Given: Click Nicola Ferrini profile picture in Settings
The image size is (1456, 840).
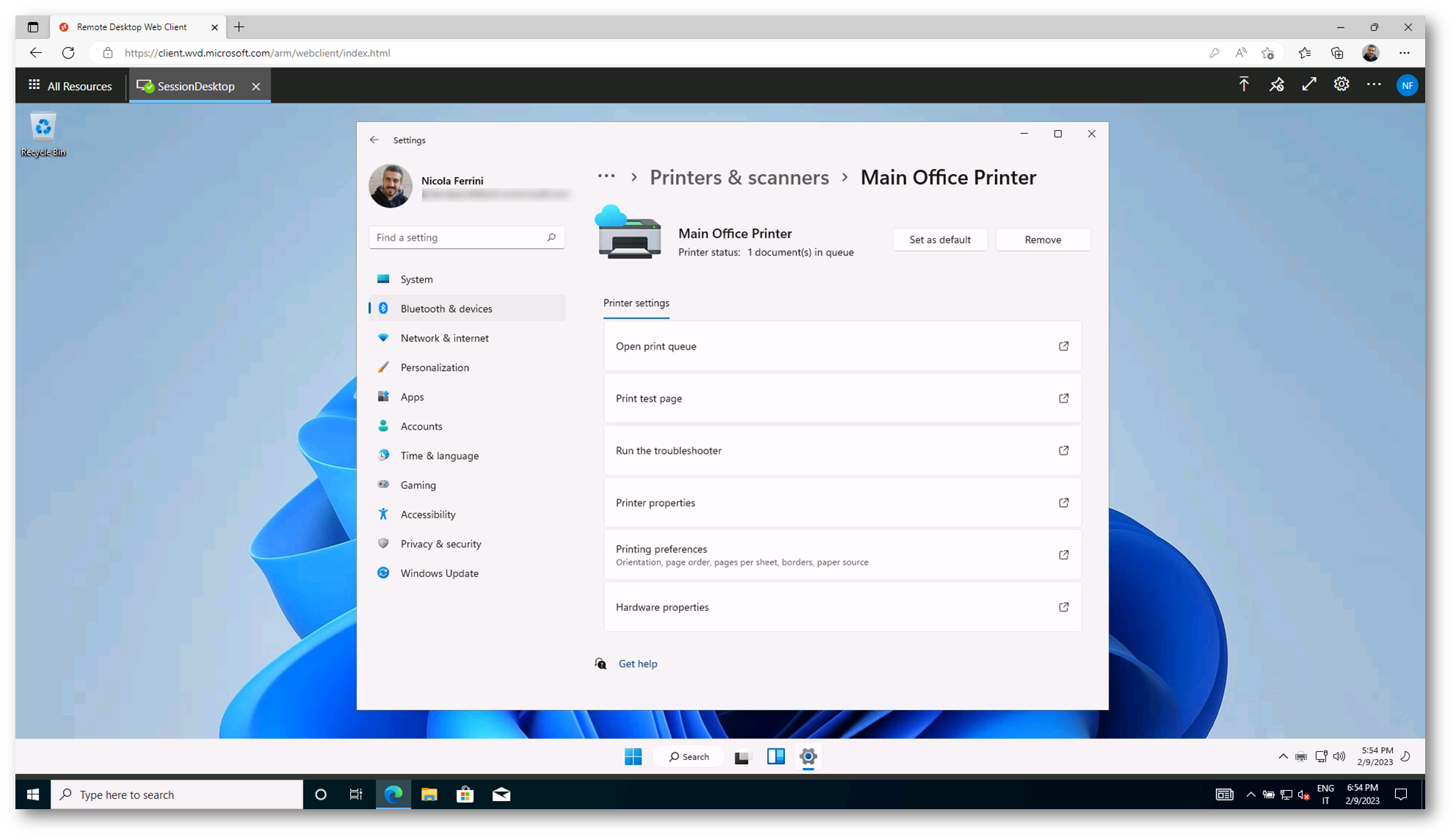Looking at the screenshot, I should [x=390, y=186].
